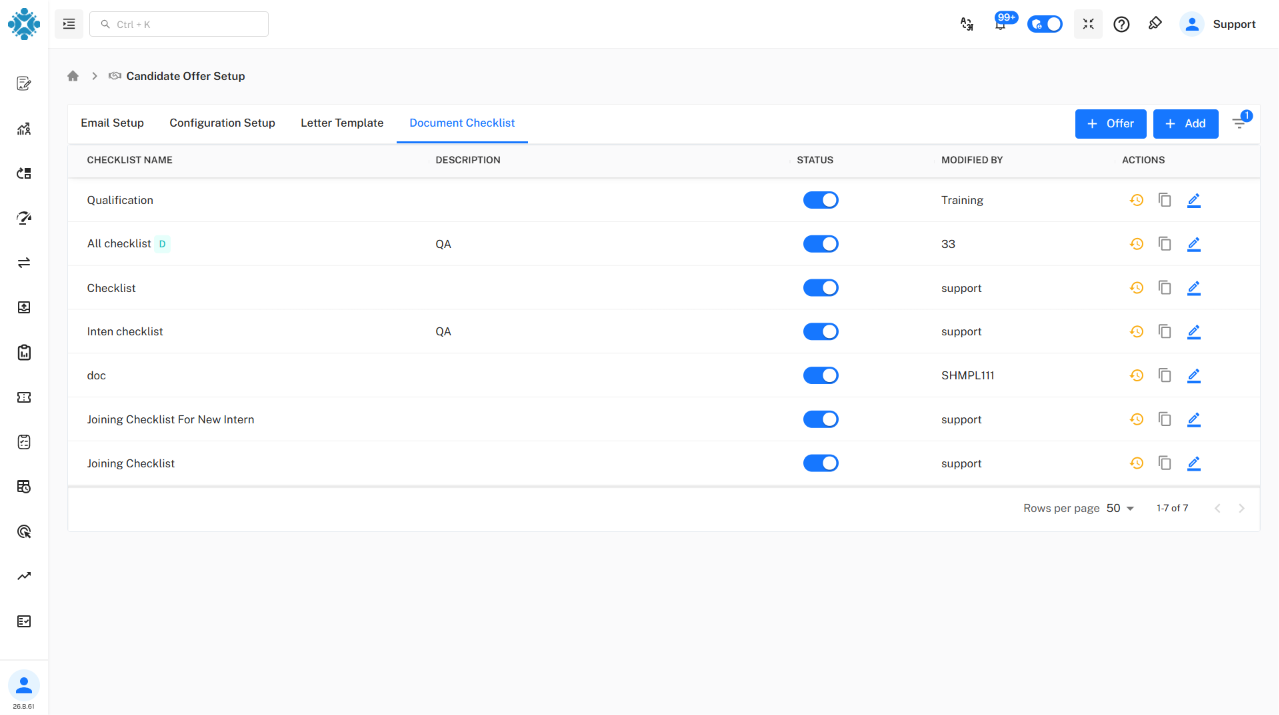This screenshot has width=1279, height=715.
Task: Copy the Qualification checklist row
Action: [1165, 200]
